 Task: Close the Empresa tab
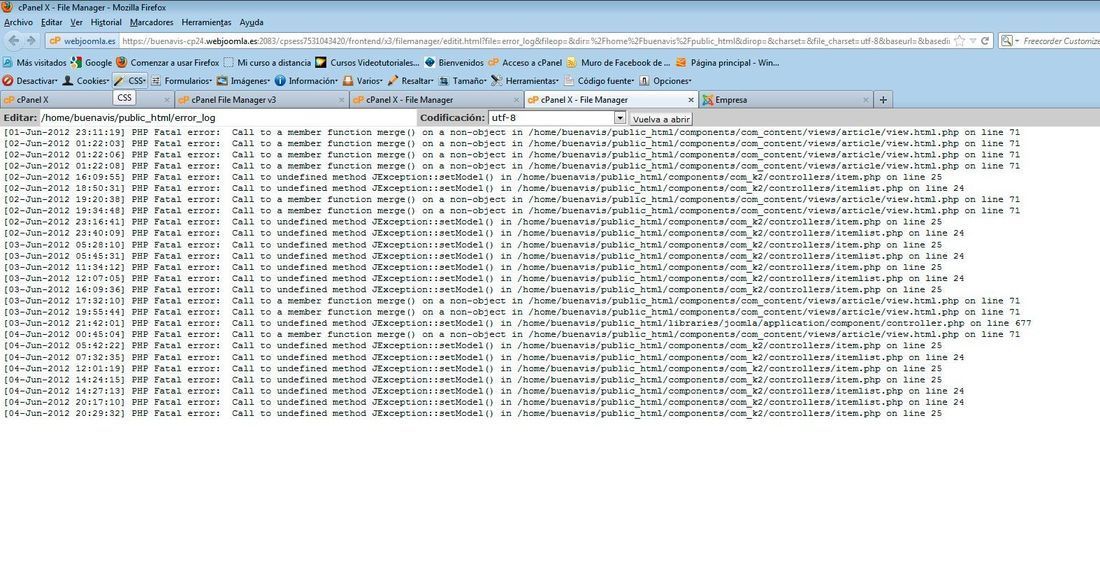pyautogui.click(x=866, y=100)
